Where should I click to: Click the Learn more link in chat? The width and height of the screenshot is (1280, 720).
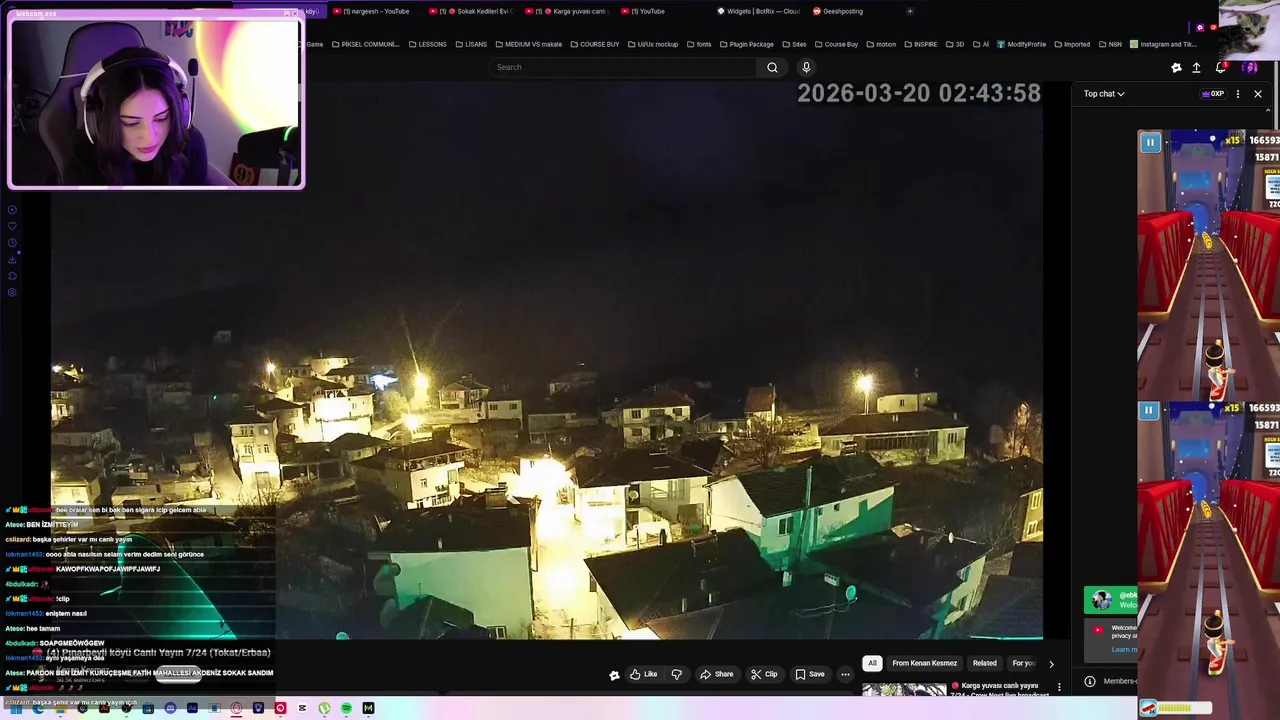pyautogui.click(x=1124, y=649)
